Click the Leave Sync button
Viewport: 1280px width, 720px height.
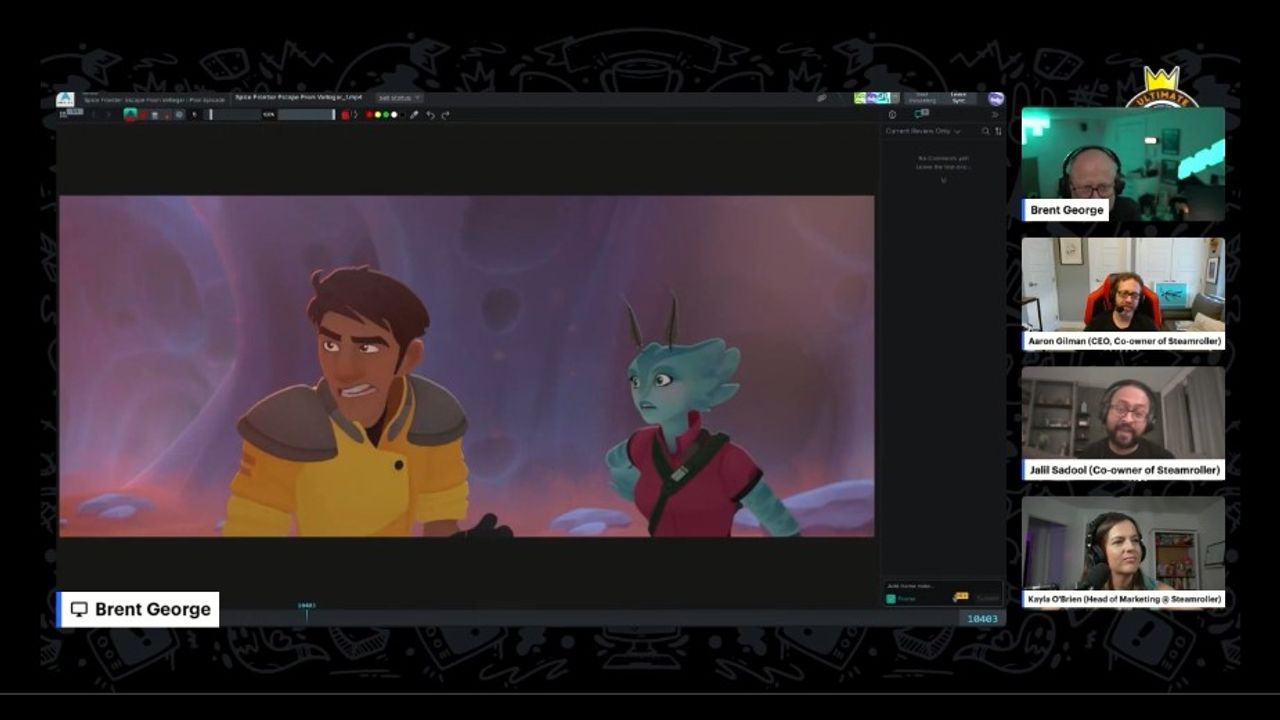(x=958, y=98)
